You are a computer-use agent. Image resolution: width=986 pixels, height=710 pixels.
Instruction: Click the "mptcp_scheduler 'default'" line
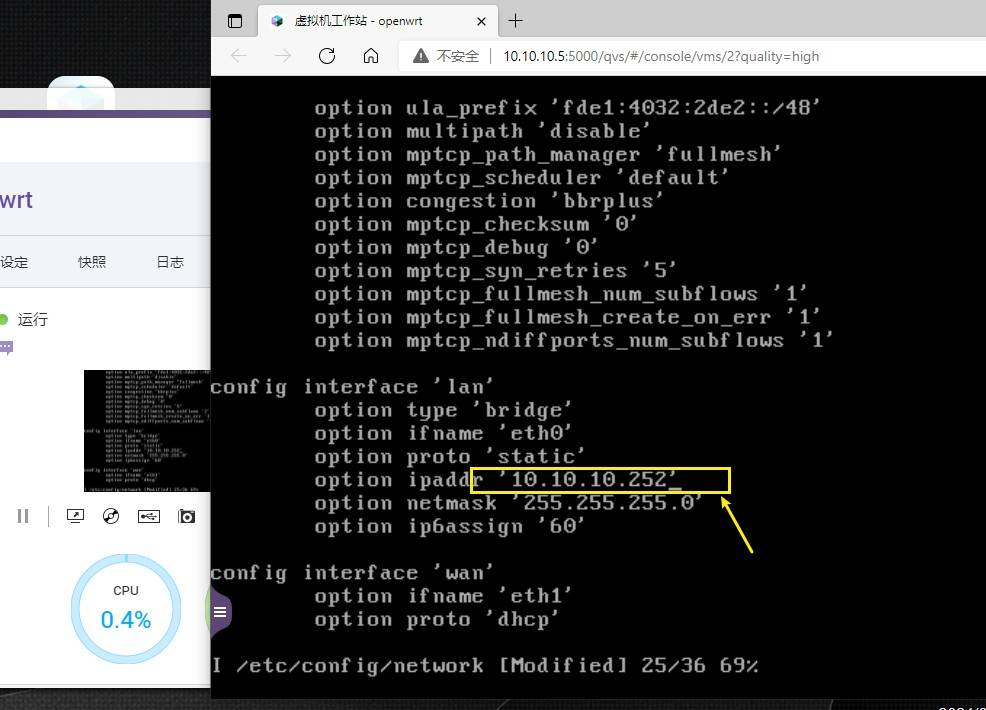[522, 178]
